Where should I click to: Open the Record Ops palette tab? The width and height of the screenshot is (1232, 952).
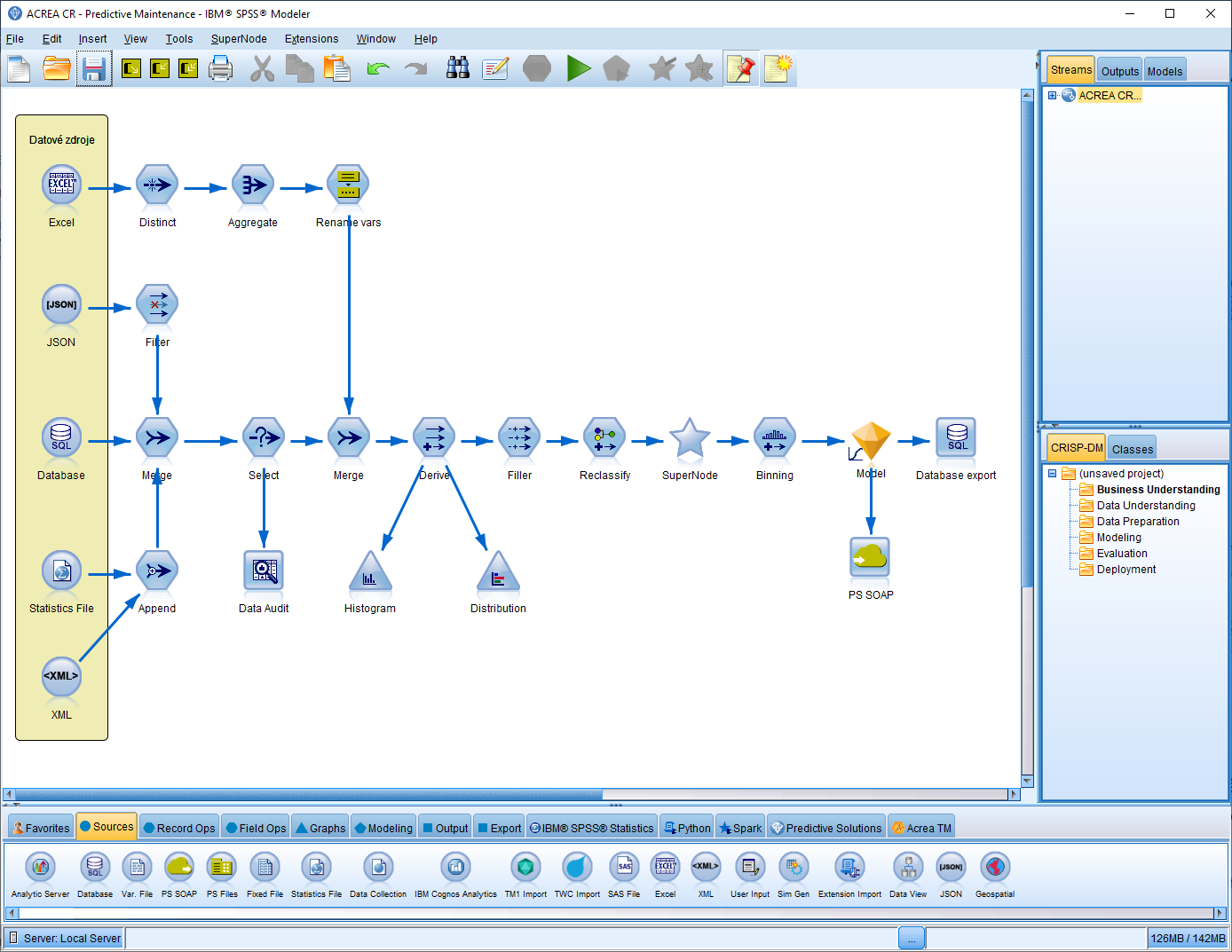[x=179, y=828]
